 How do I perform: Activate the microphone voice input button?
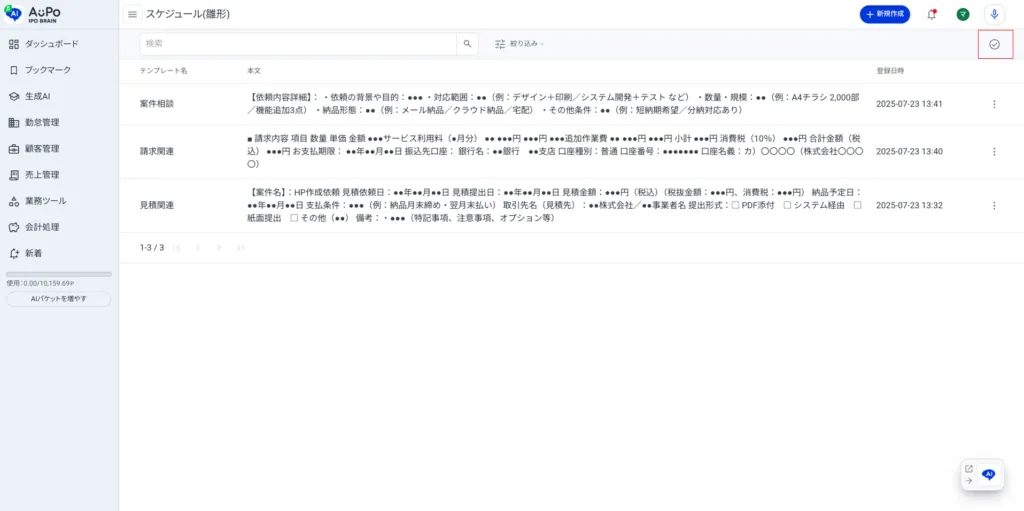[x=994, y=14]
